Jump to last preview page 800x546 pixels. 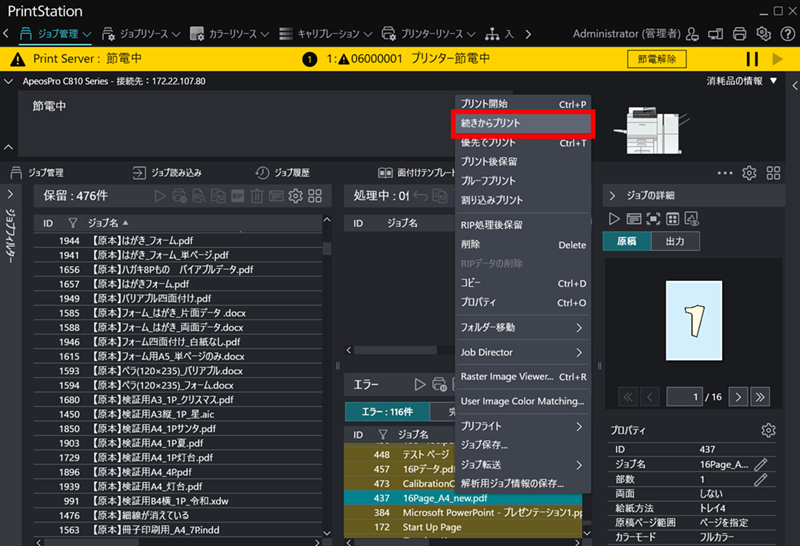[761, 397]
